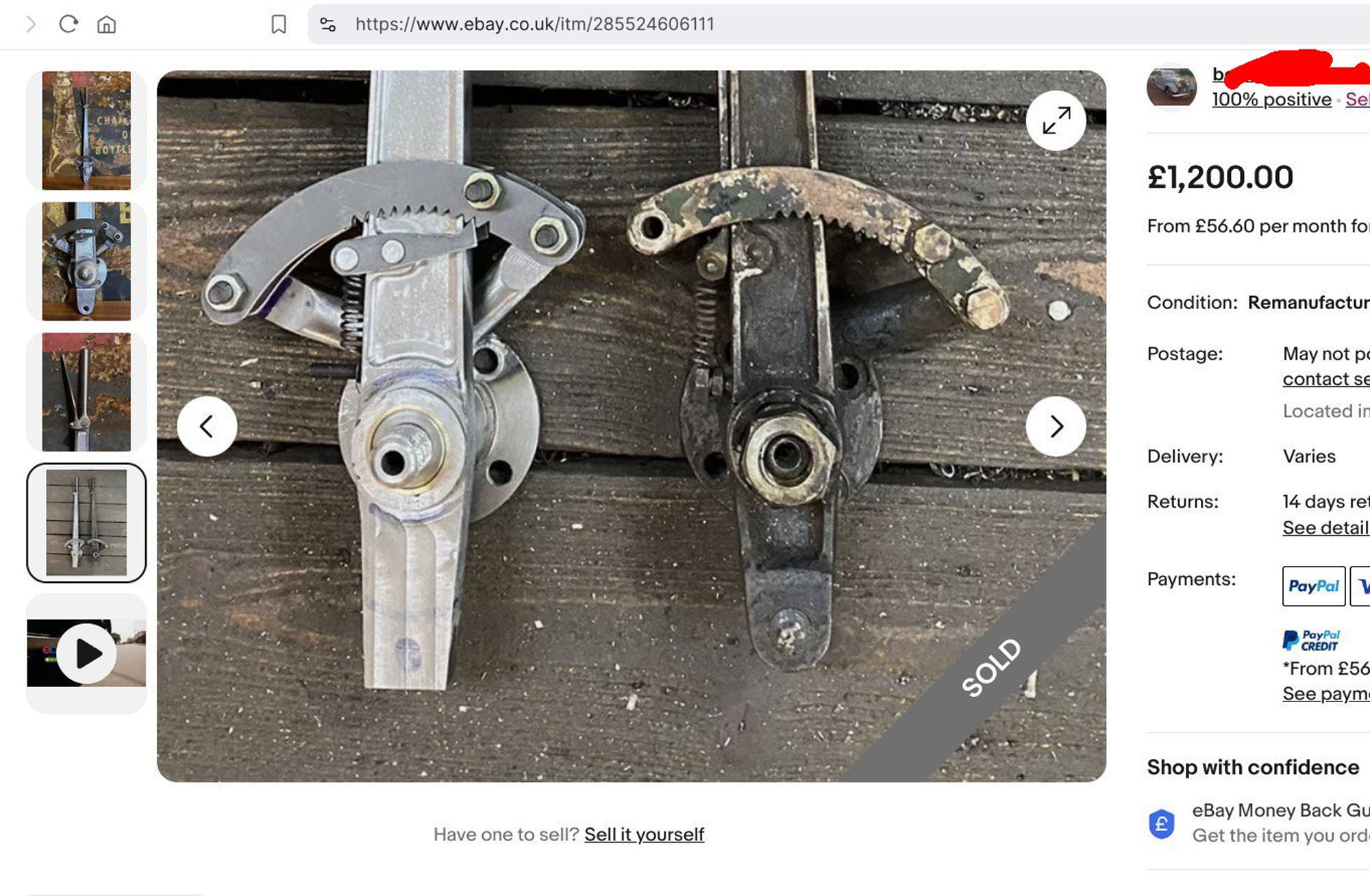1370x896 pixels.
Task: Open site settings icon in address bar
Action: [x=327, y=25]
